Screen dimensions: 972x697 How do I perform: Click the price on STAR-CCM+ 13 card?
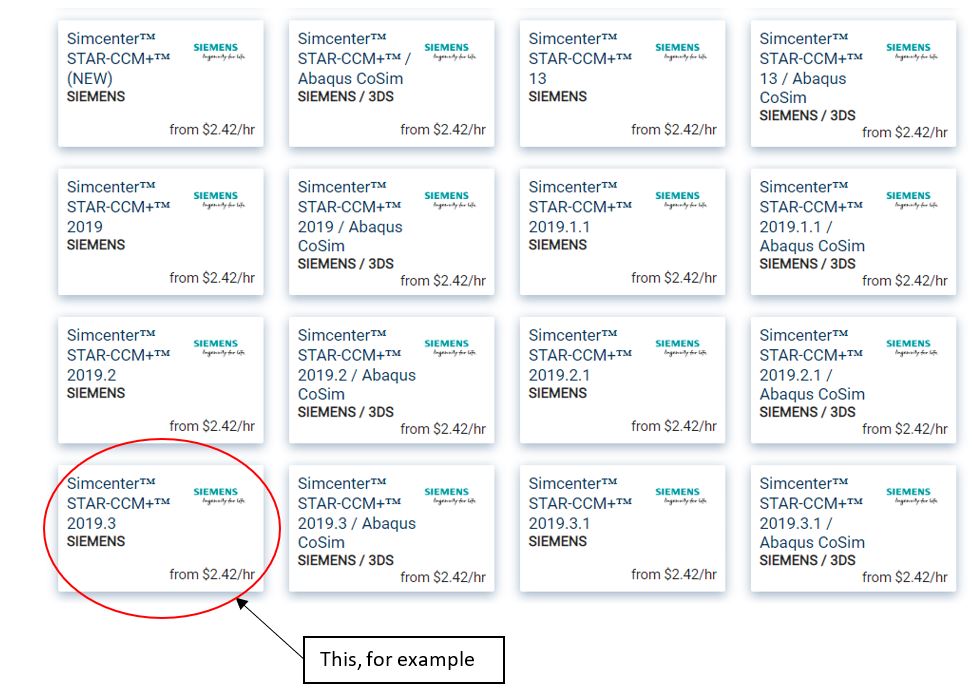coord(674,130)
